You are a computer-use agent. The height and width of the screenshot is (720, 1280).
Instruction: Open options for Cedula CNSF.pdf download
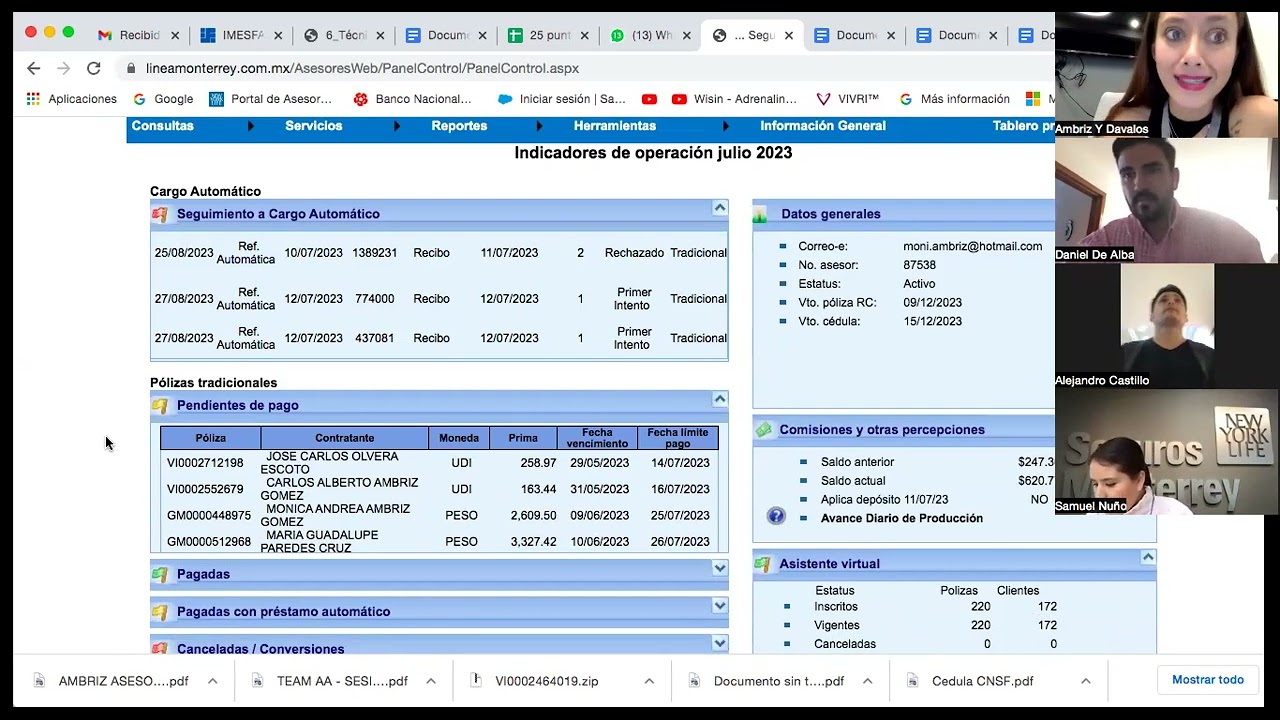pyautogui.click(x=1085, y=681)
